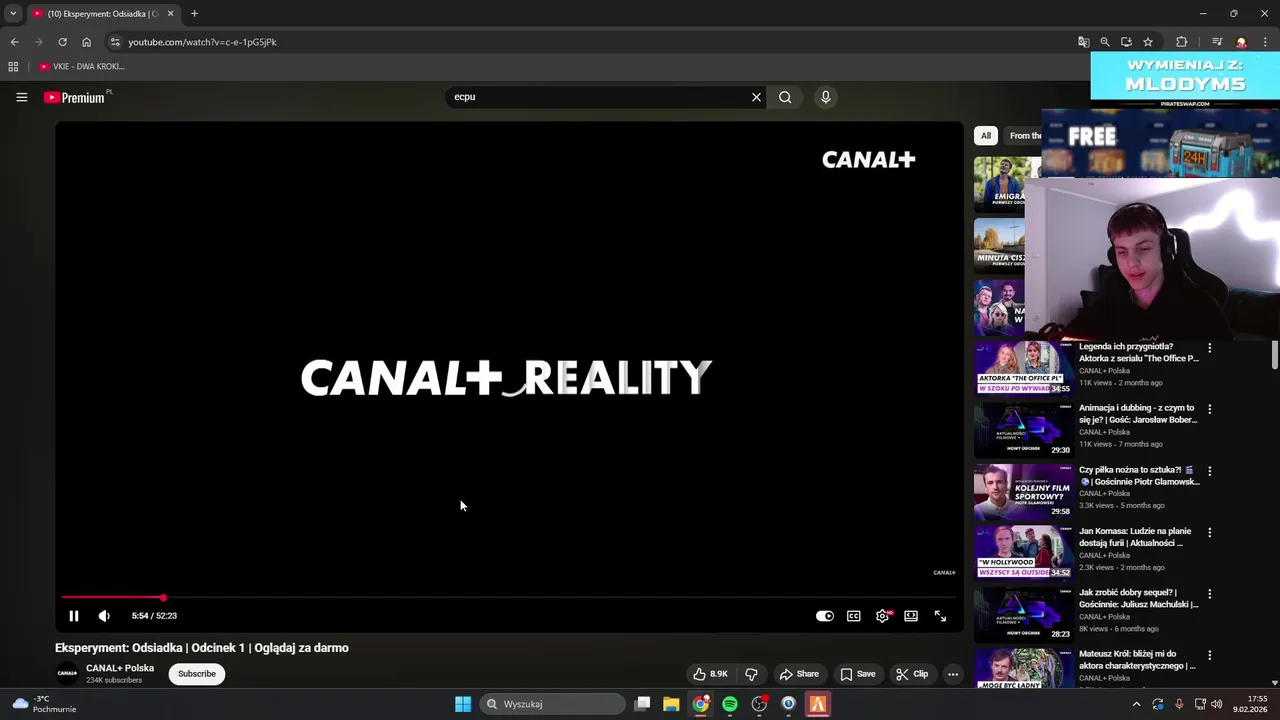Select the 'Eksperyment: Odsiadka' browser tab

point(102,14)
